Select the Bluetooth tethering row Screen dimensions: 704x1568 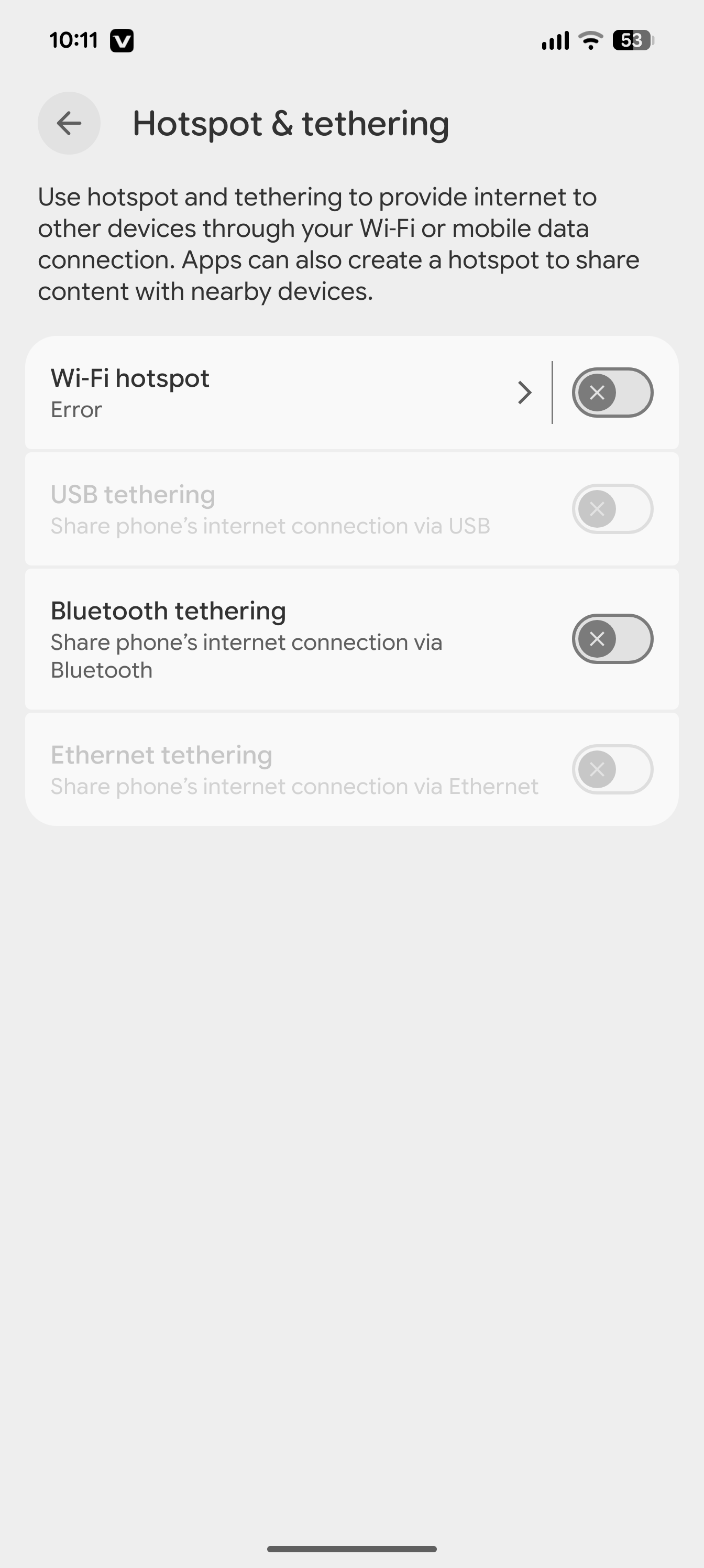(351, 639)
